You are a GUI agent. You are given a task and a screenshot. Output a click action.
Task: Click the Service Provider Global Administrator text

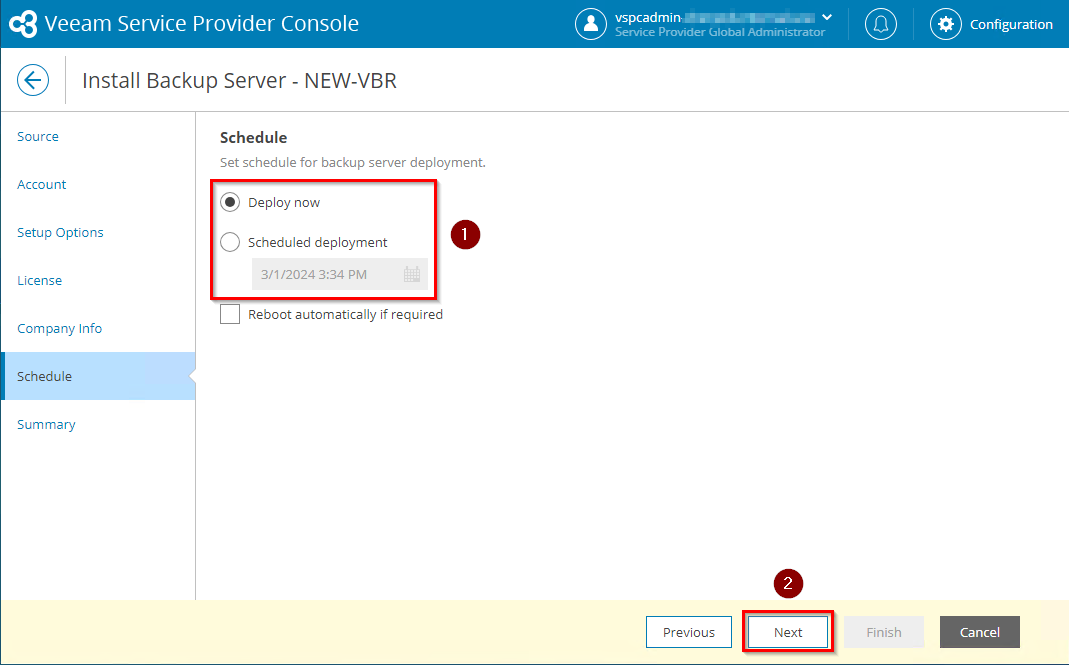(x=720, y=32)
